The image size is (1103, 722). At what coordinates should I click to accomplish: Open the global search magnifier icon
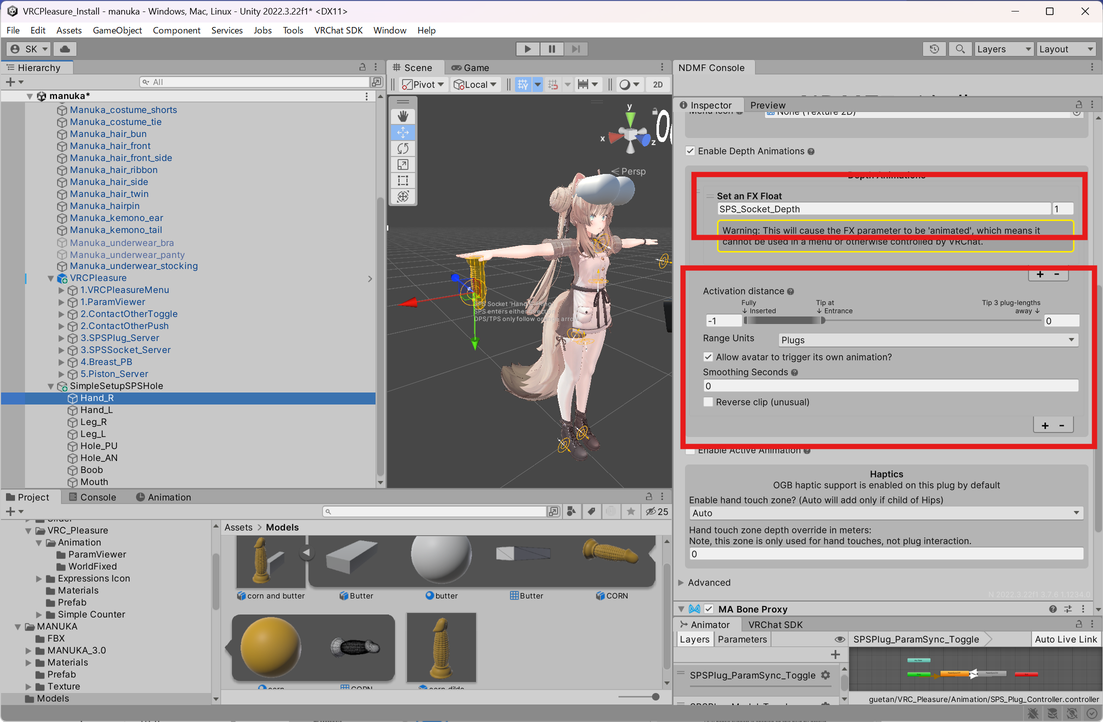pos(959,49)
